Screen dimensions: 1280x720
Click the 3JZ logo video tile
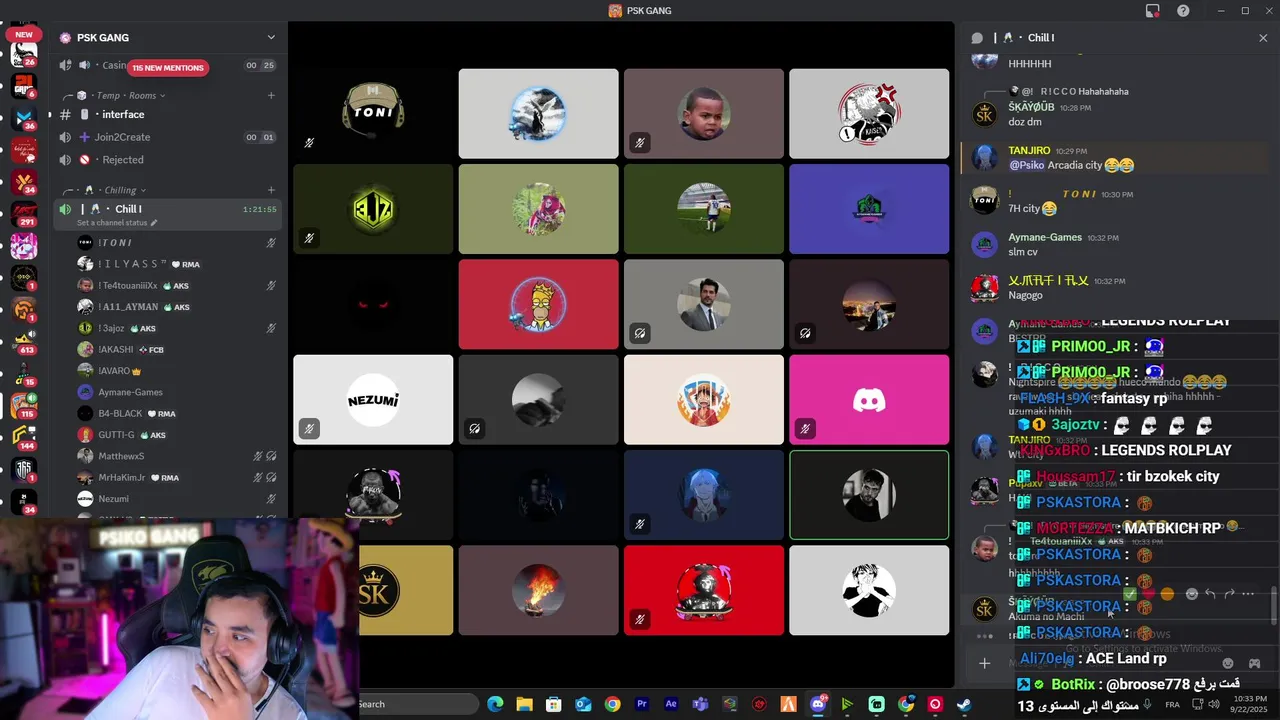[x=373, y=209]
